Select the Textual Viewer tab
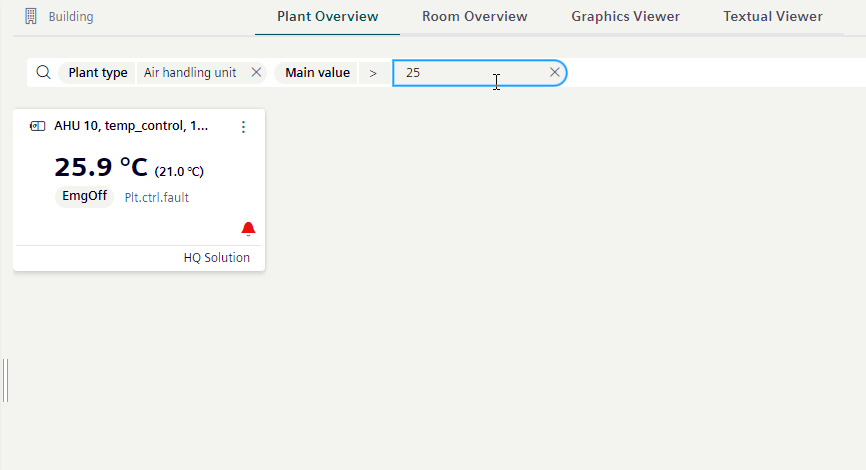 [773, 17]
